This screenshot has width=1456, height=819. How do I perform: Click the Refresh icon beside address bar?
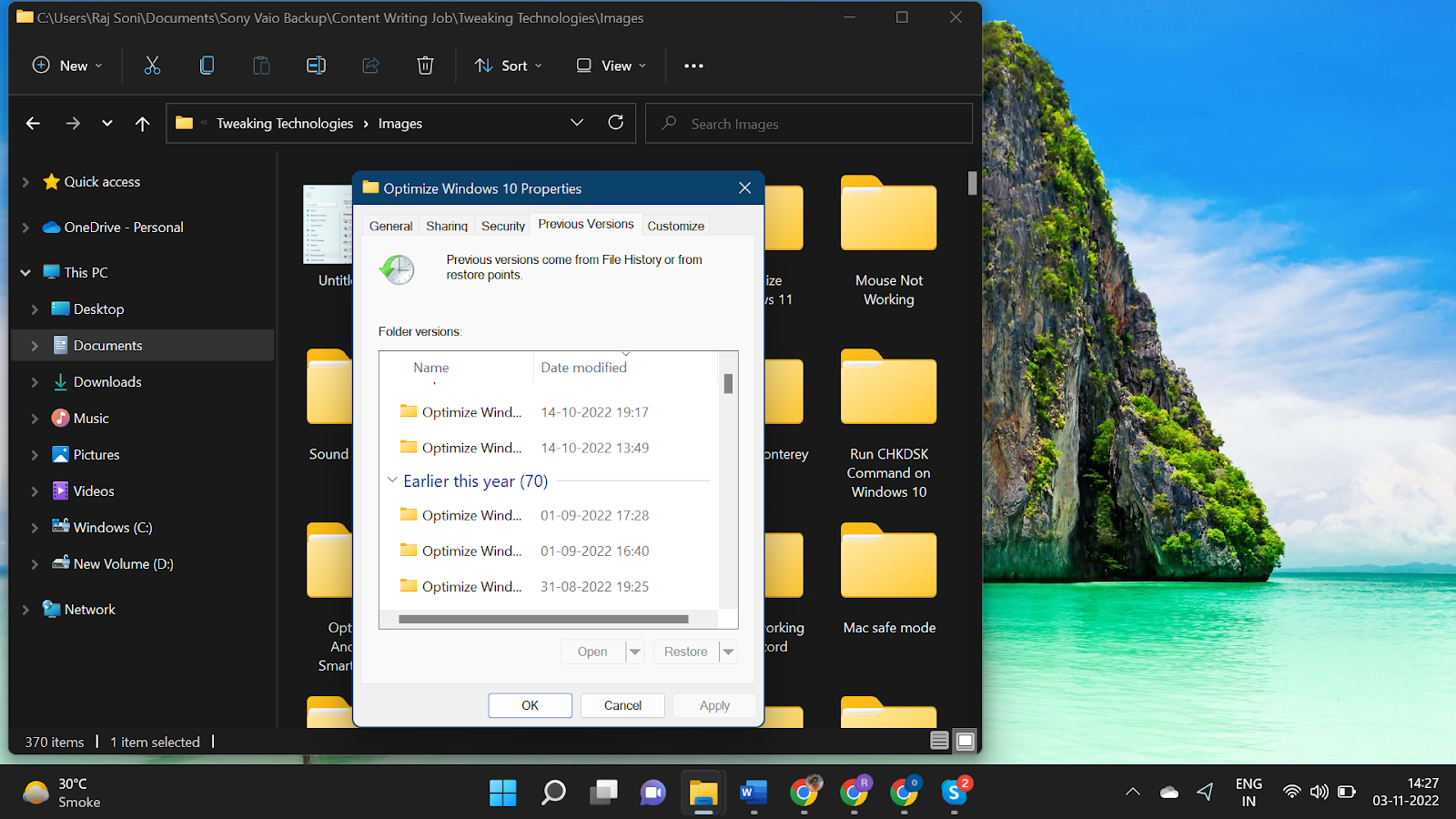(x=616, y=123)
